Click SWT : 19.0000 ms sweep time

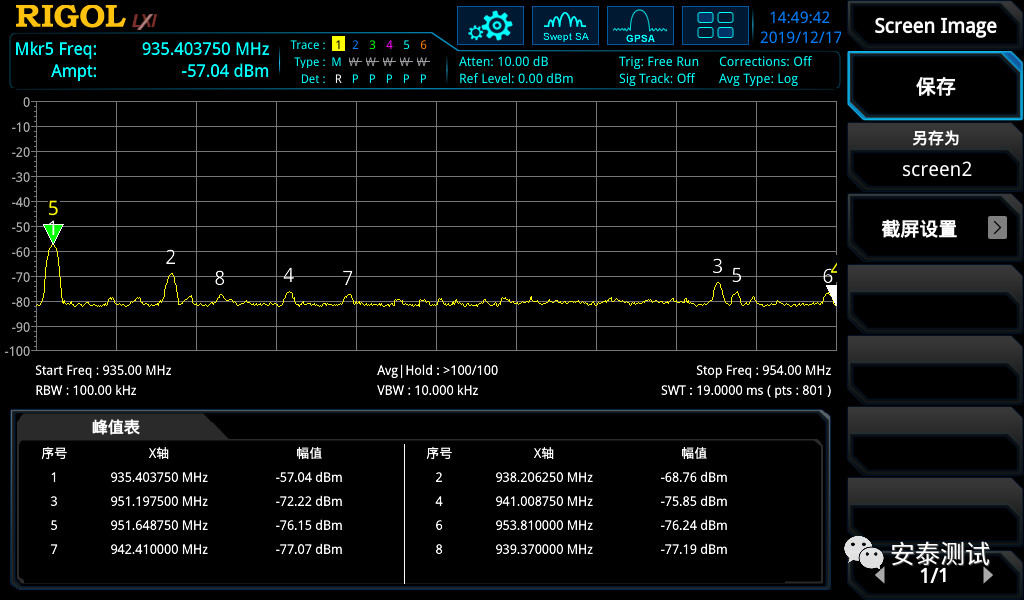click(746, 390)
